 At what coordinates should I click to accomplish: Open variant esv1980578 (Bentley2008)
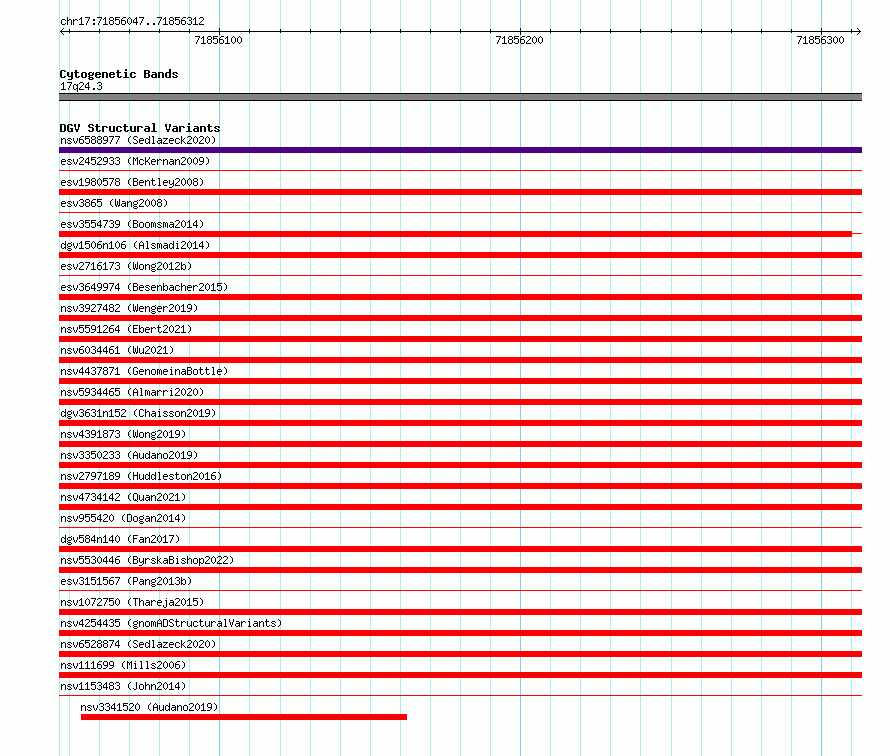132,182
